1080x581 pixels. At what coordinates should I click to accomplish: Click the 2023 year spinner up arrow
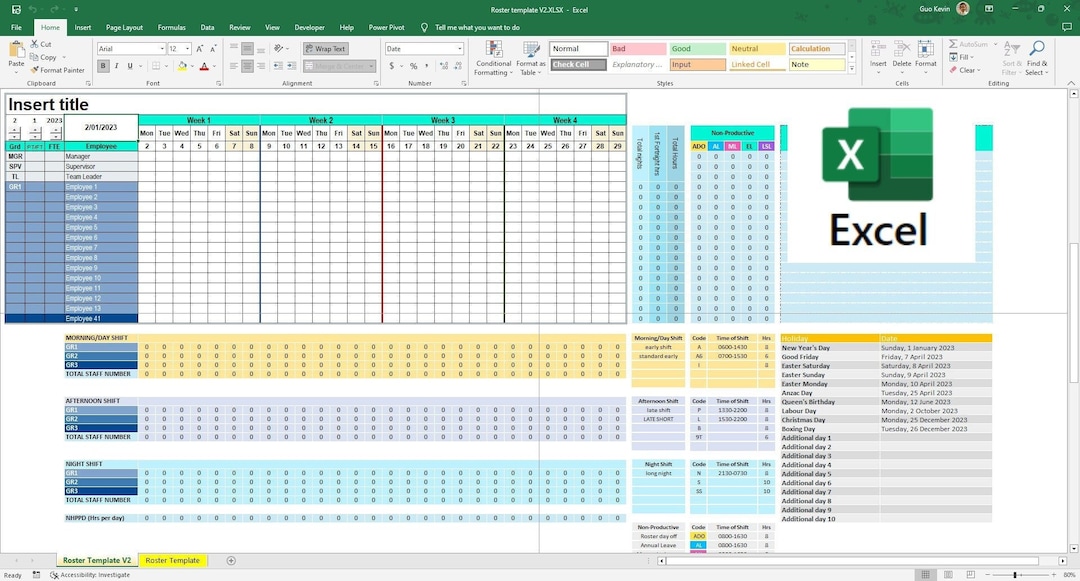tap(55, 129)
